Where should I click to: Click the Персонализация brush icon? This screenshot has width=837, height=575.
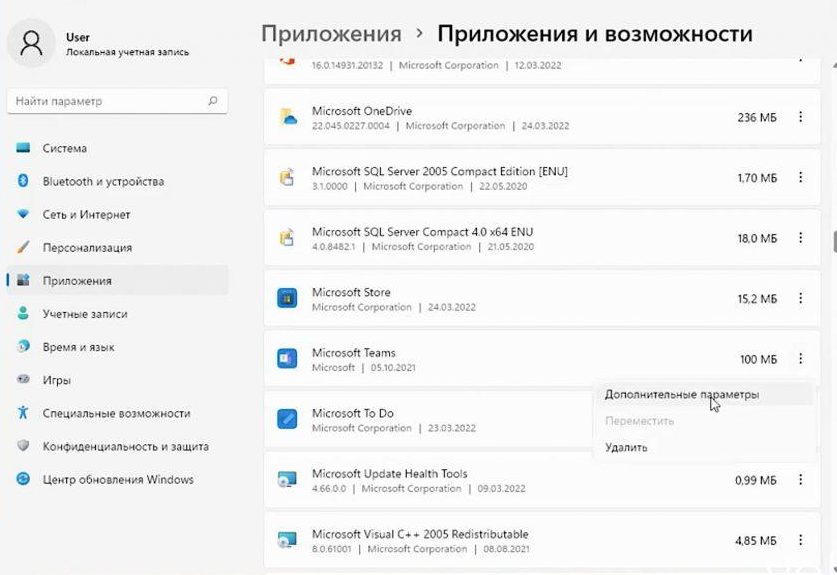click(x=23, y=247)
